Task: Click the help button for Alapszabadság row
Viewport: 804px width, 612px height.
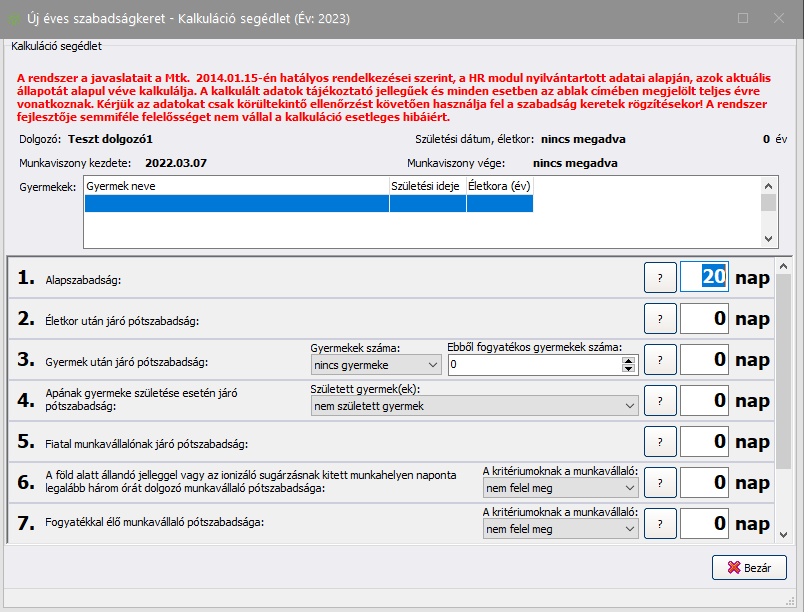Action: pyautogui.click(x=659, y=277)
